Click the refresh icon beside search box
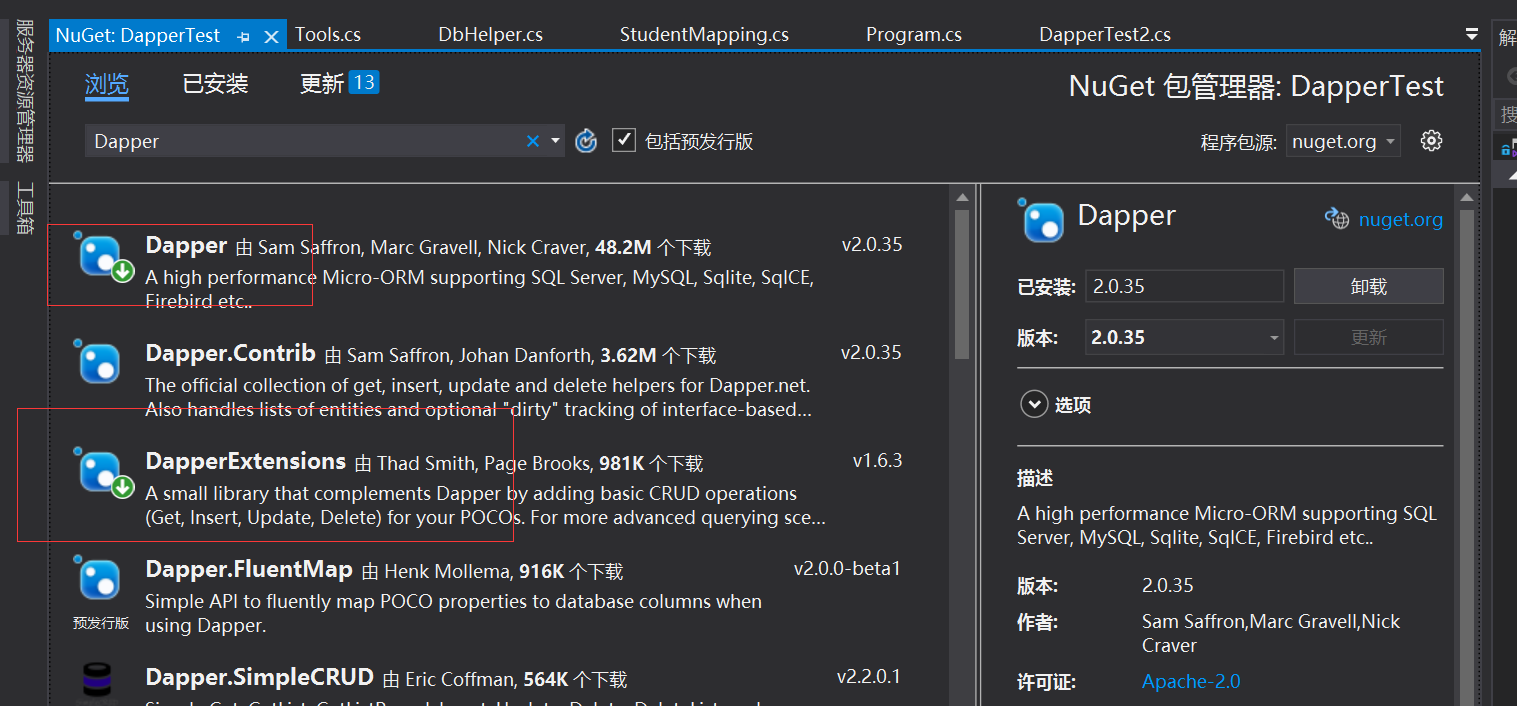The width and height of the screenshot is (1517, 706). point(586,141)
